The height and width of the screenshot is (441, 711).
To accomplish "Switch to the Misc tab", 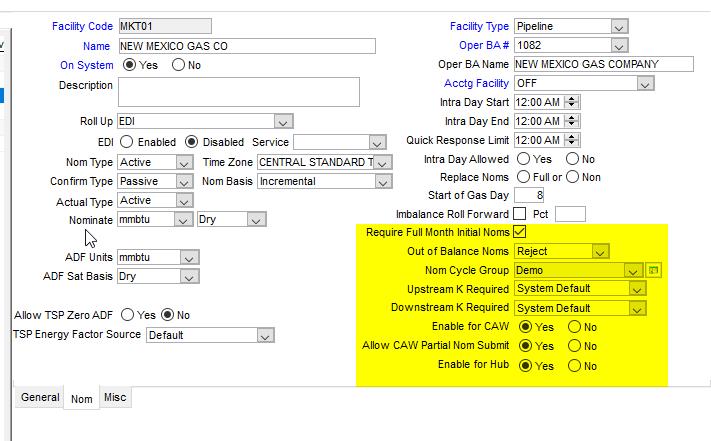I will click(x=115, y=398).
